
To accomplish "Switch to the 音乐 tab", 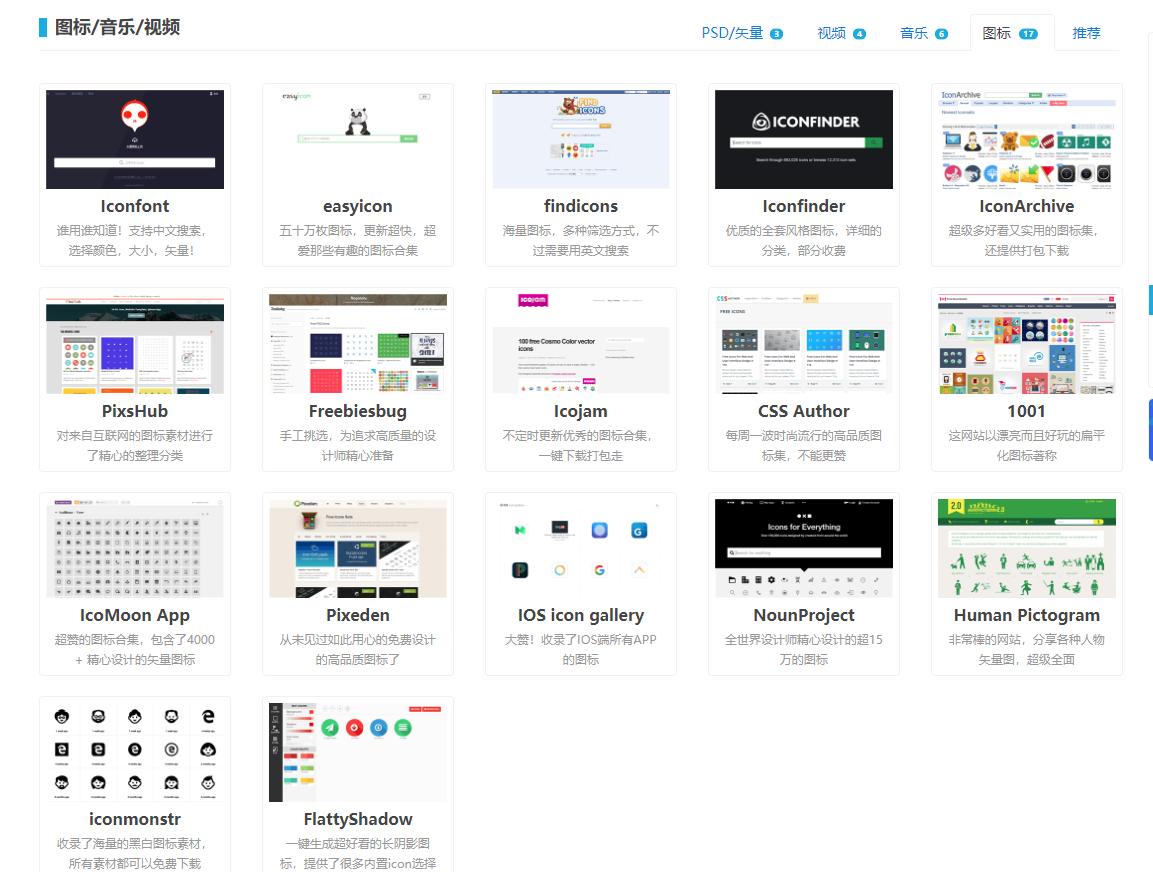I will tap(912, 32).
